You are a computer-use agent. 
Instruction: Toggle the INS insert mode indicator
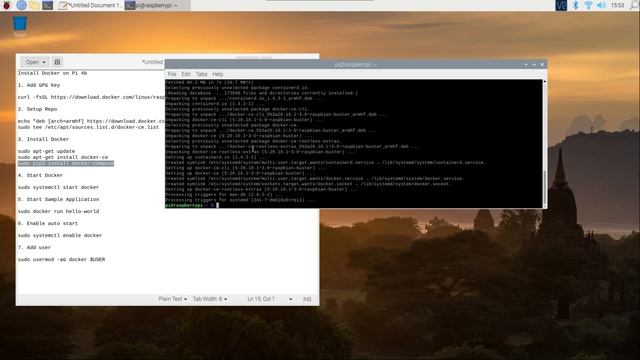(307, 299)
